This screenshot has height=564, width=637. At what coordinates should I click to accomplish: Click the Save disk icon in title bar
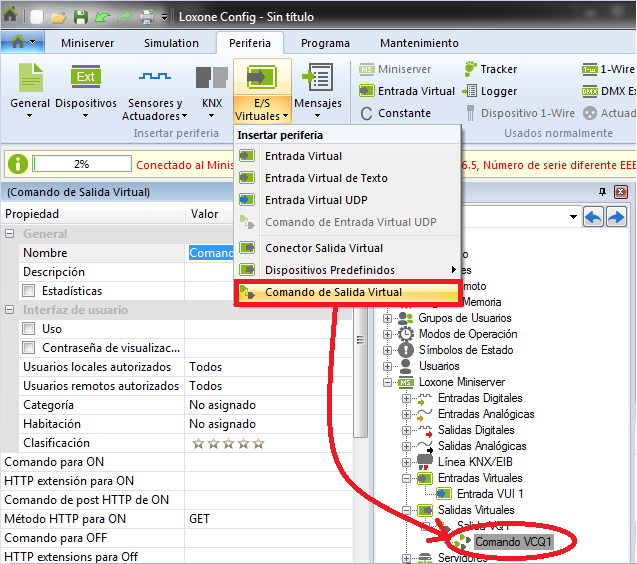81,17
